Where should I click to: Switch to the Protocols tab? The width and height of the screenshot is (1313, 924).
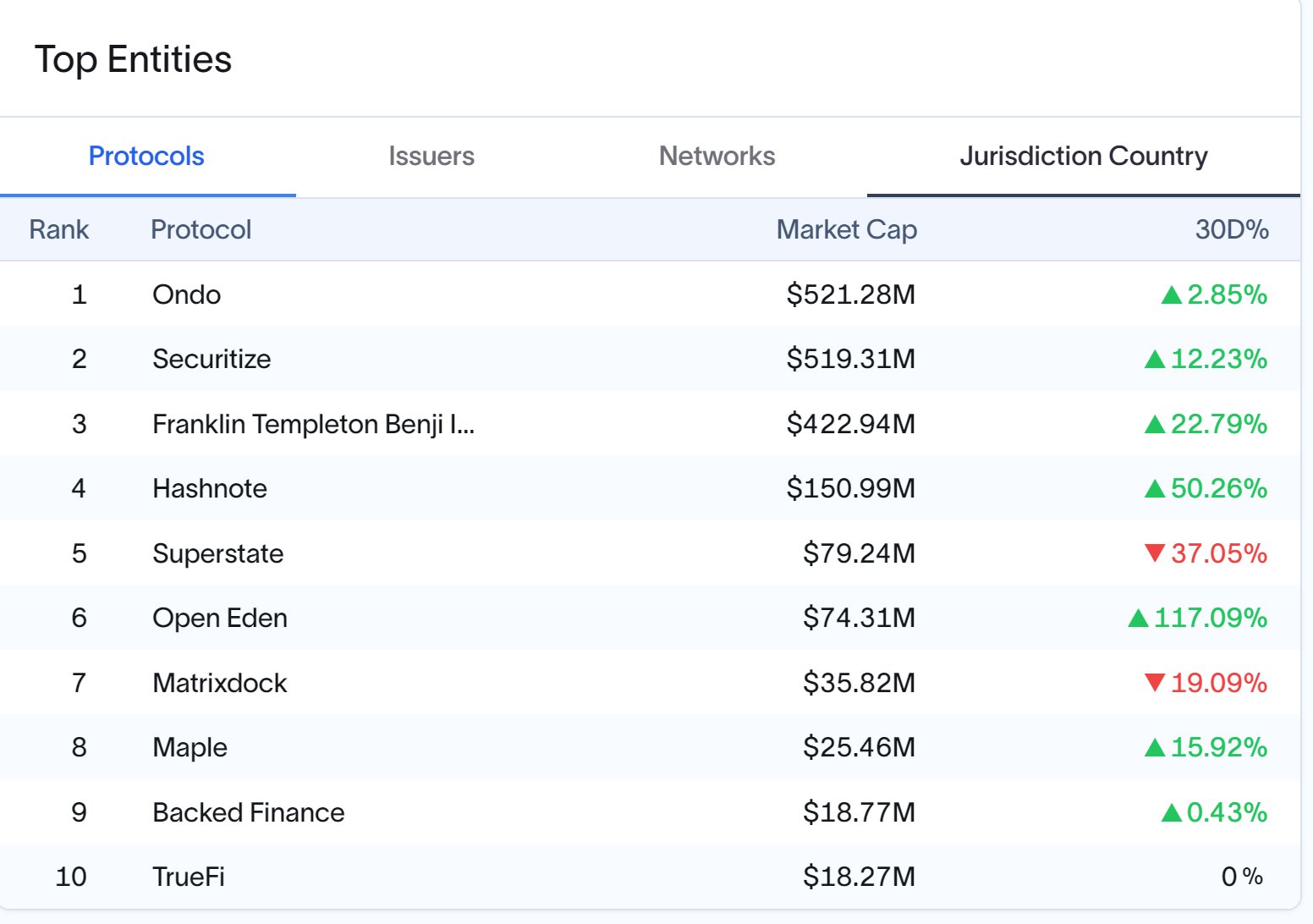(x=146, y=157)
